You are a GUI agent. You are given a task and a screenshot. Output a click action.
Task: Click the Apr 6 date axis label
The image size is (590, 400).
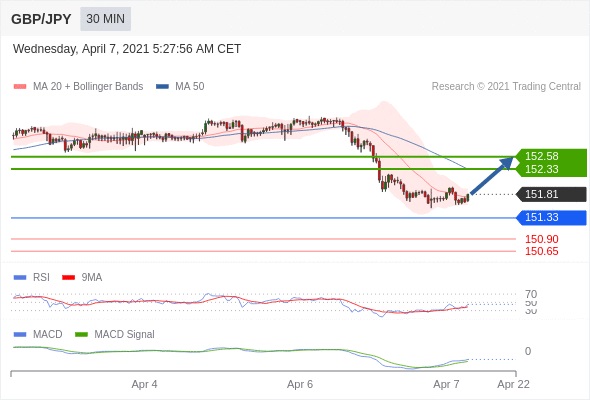click(300, 384)
